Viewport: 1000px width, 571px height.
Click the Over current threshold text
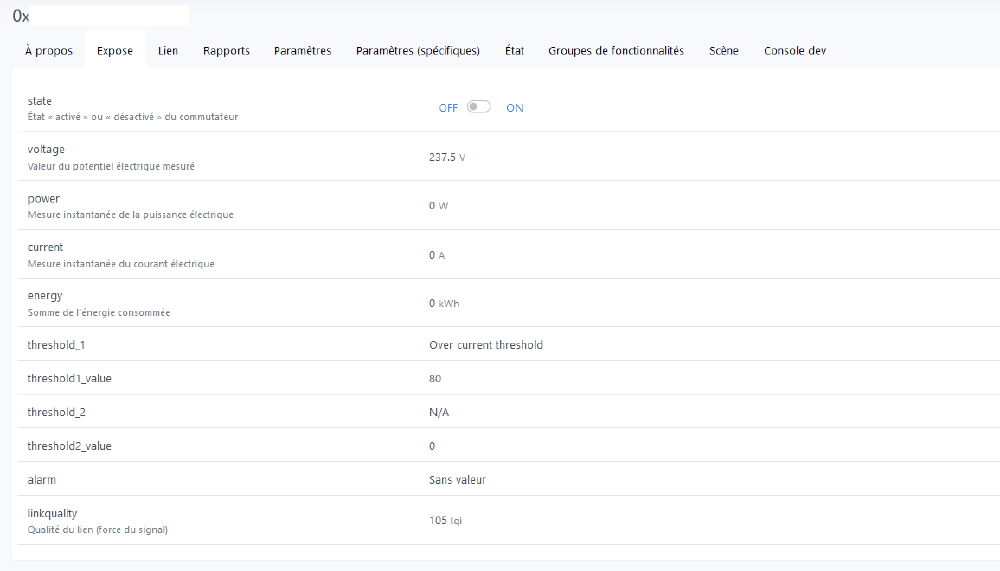click(x=486, y=345)
